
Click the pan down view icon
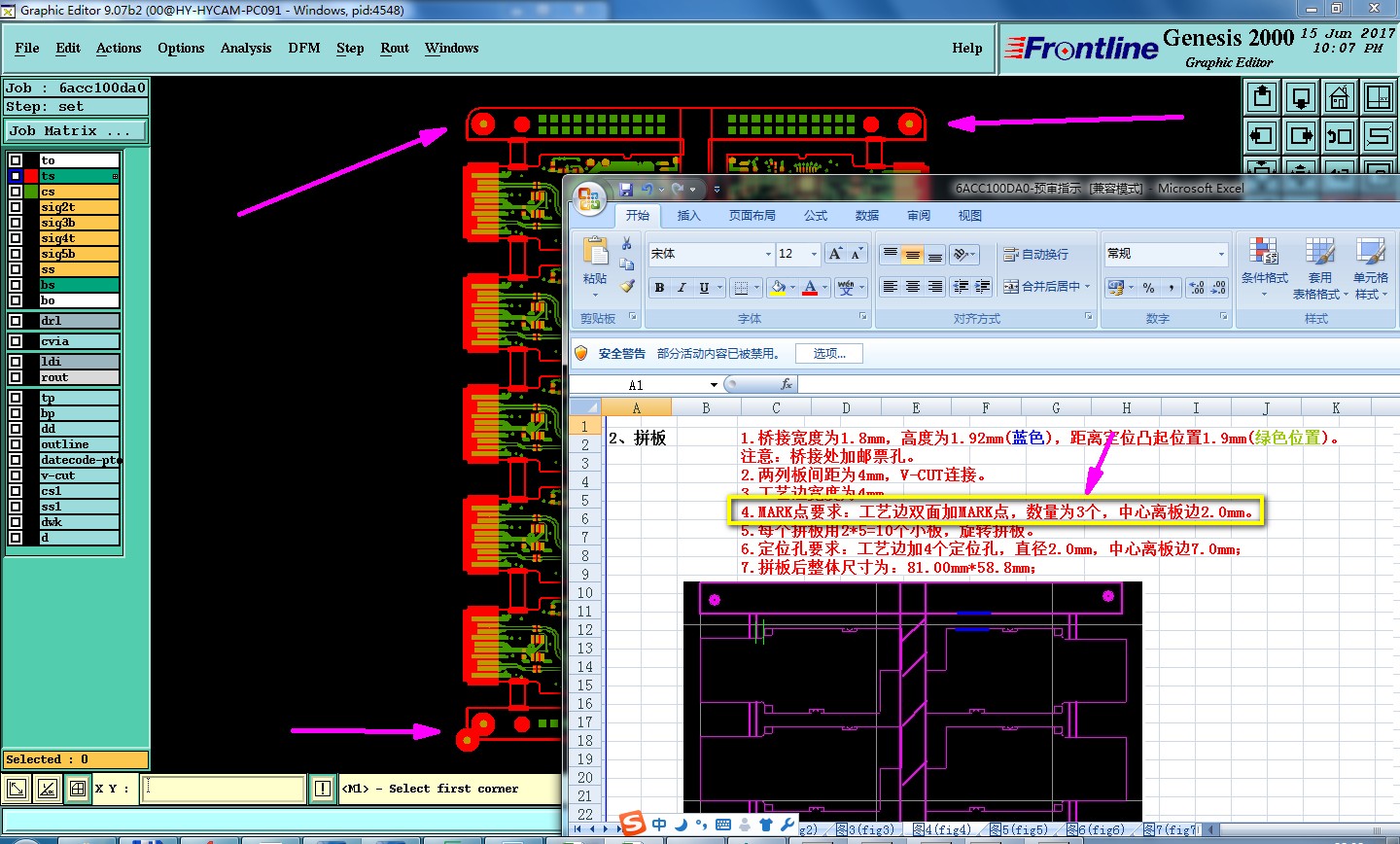(x=1301, y=97)
